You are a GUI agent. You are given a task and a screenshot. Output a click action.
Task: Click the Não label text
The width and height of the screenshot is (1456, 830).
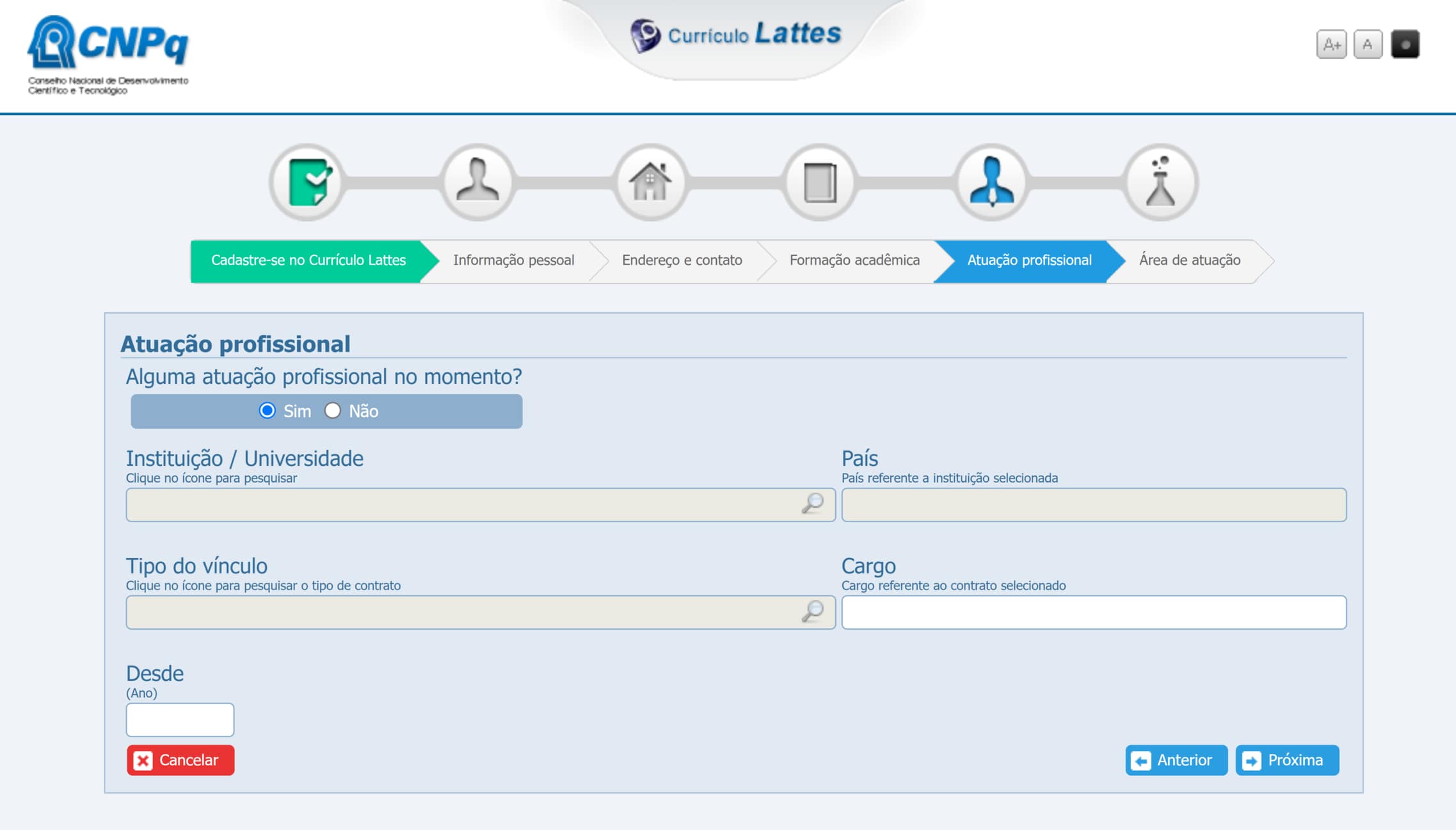coord(364,411)
